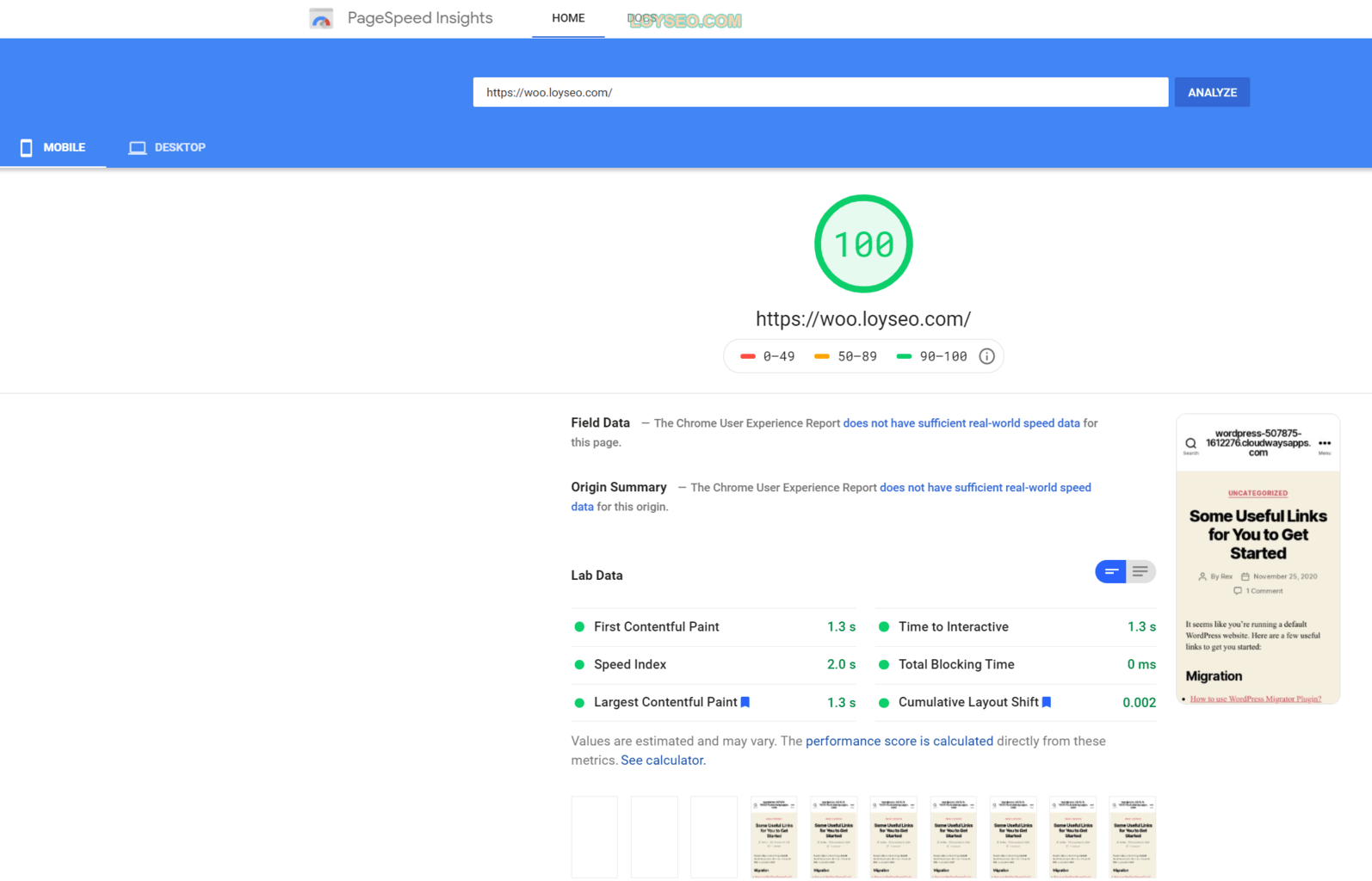Screen dimensions: 1372x881
Task: Click the page screenshot preview thumbnail
Action: pyautogui.click(x=1258, y=559)
